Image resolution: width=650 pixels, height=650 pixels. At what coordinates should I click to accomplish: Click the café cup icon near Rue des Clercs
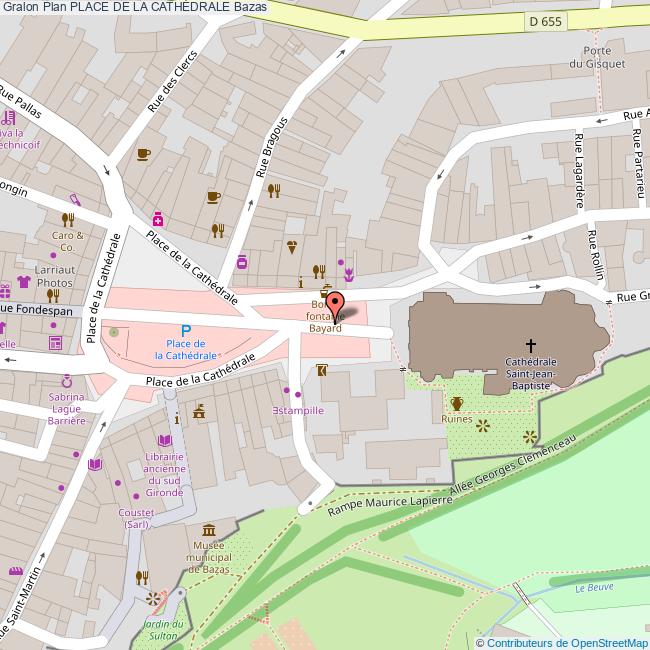pos(143,154)
